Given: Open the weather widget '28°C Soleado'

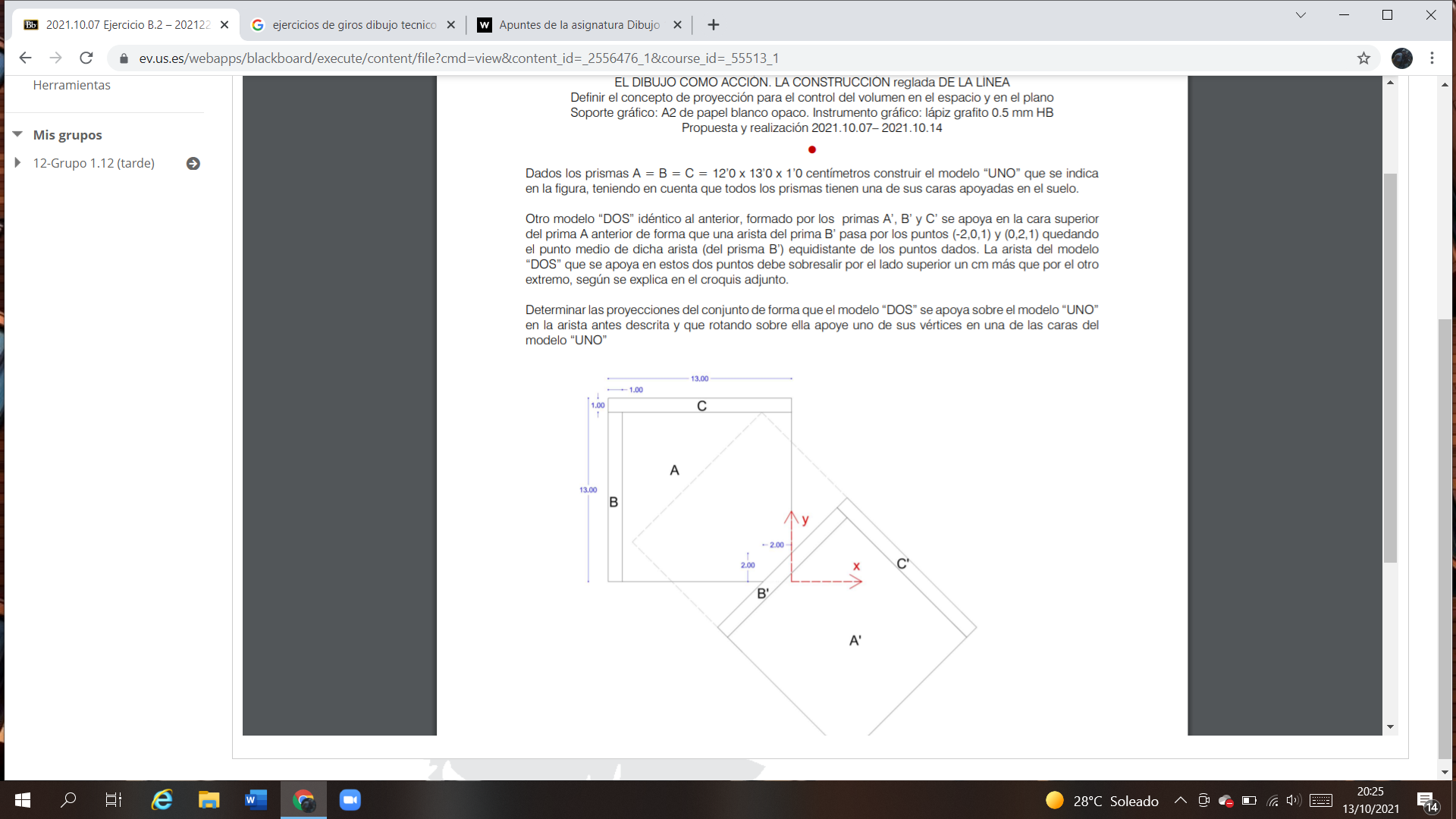Looking at the screenshot, I should [1102, 801].
